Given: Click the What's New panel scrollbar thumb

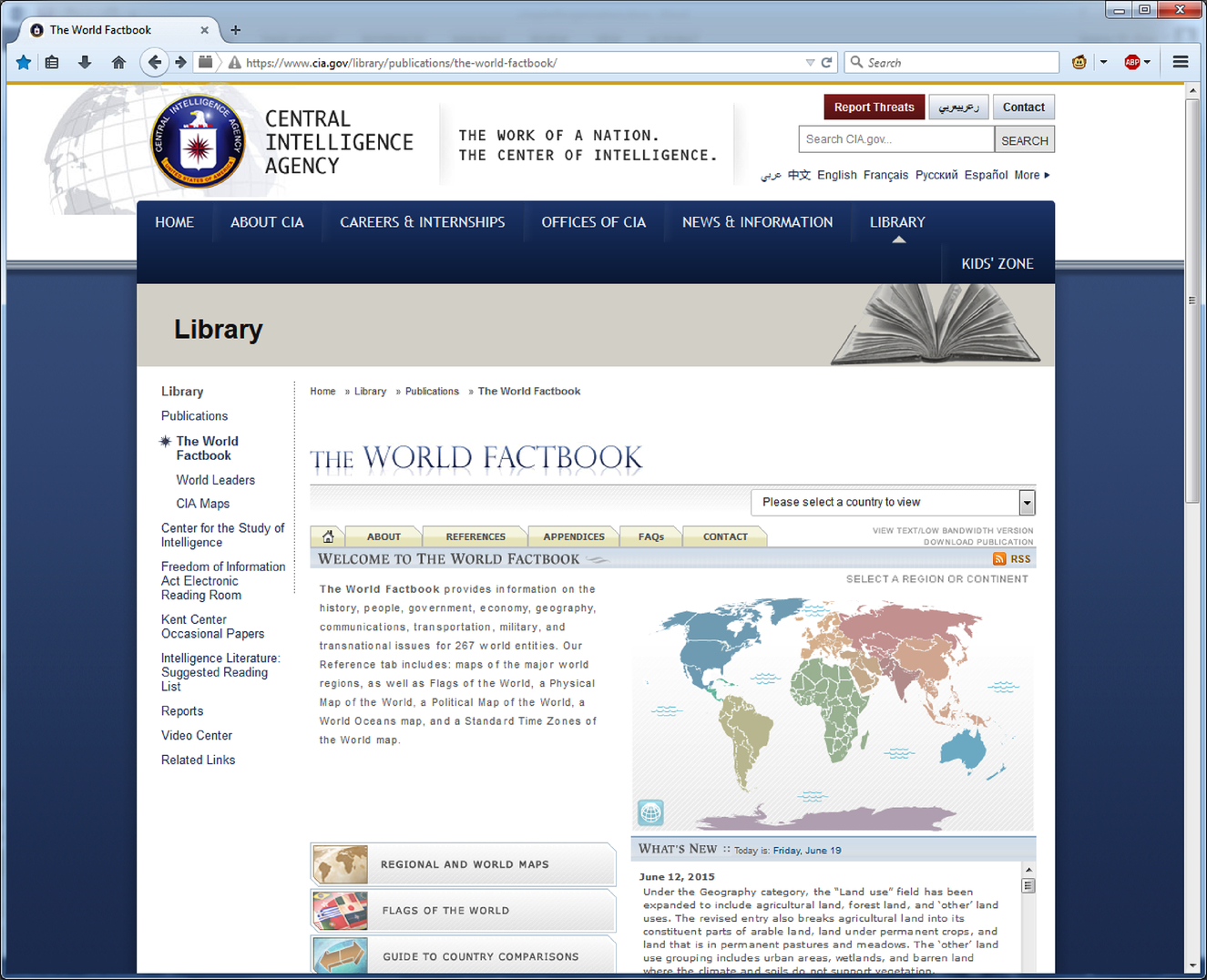Looking at the screenshot, I should tap(1028, 885).
